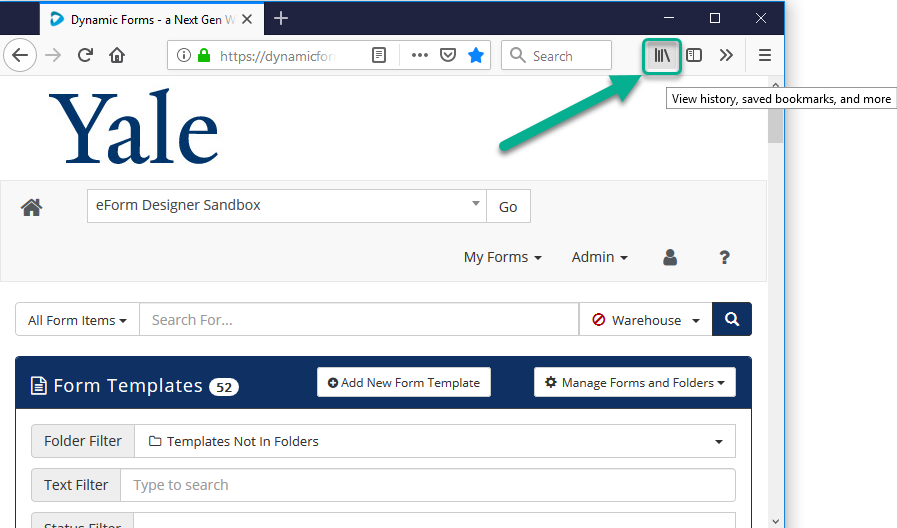
Task: Open the Library history and bookmarks icon
Action: [x=661, y=56]
